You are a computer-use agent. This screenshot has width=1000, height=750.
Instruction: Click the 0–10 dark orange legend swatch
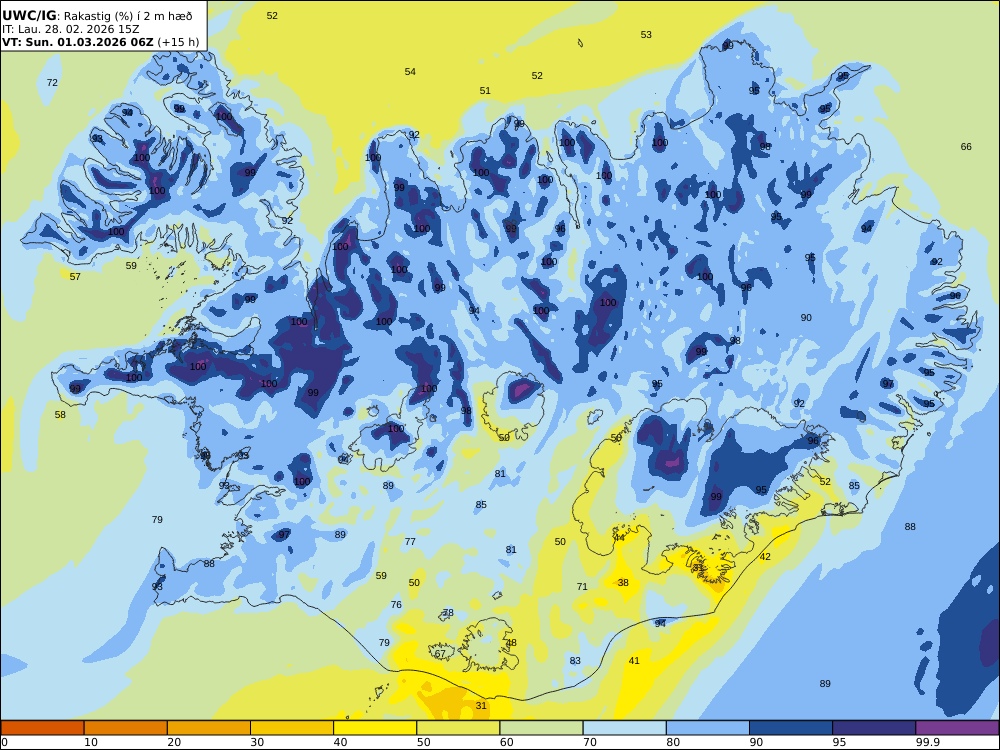(42, 728)
